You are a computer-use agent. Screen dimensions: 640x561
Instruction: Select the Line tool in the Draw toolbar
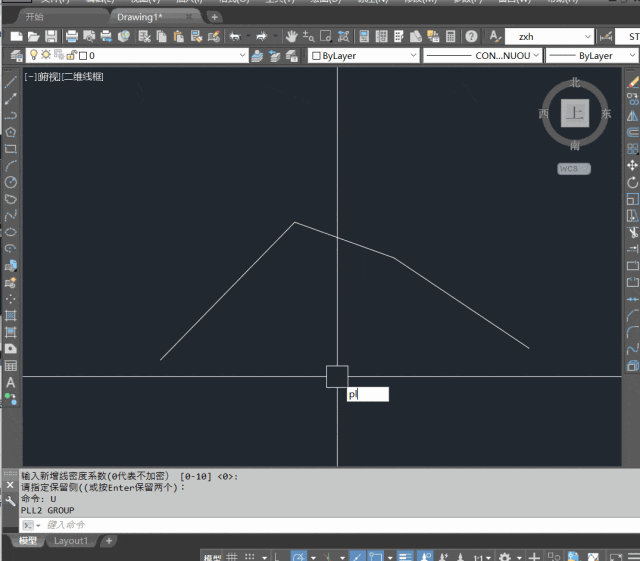coord(11,82)
